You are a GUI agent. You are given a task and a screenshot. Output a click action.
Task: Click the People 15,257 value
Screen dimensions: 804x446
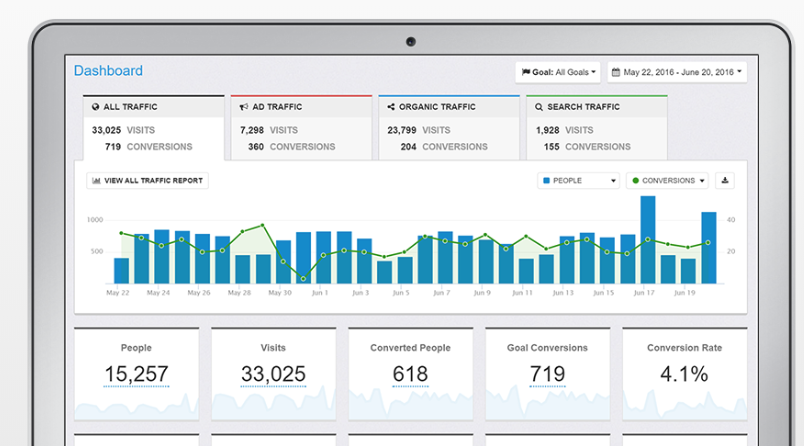[x=136, y=375]
